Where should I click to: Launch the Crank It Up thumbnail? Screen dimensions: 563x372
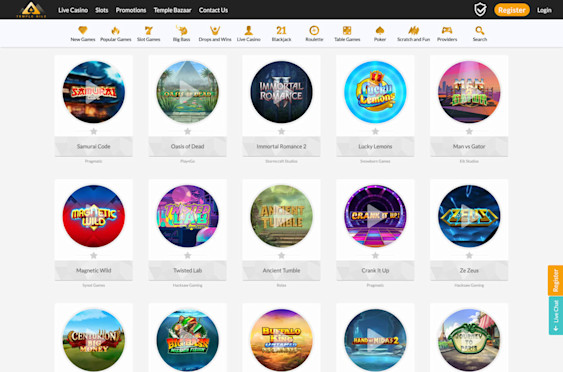[x=375, y=216]
